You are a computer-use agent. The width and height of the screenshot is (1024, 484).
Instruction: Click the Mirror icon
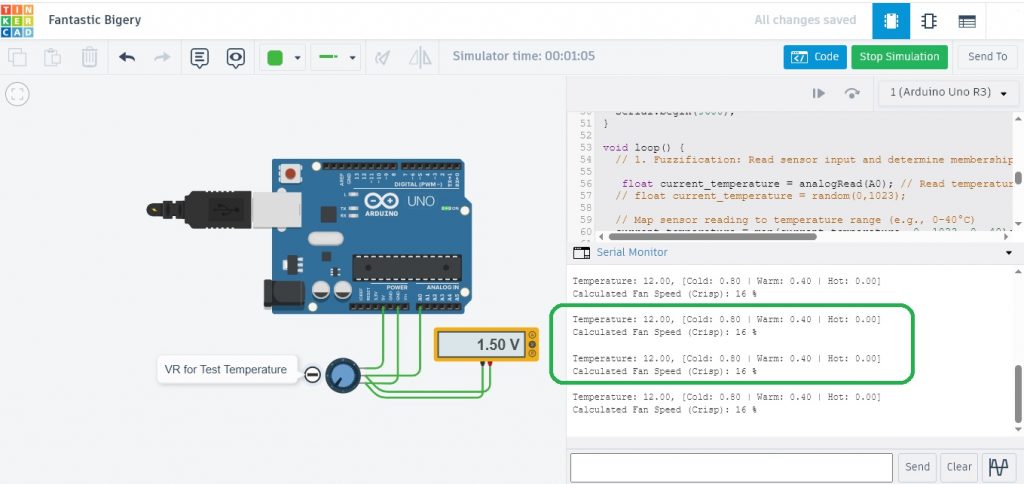point(421,57)
